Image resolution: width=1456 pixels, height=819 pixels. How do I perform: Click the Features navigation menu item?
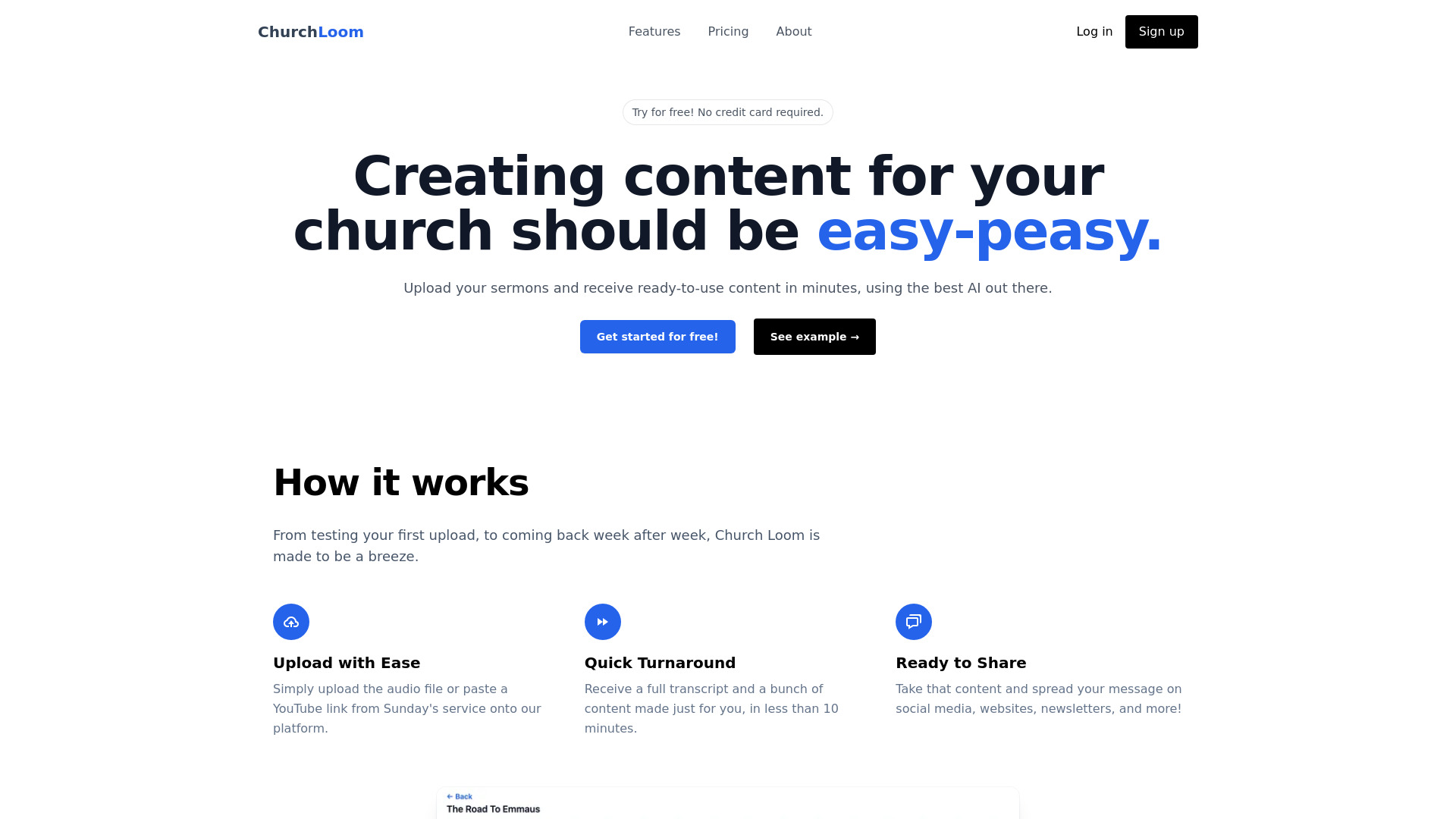tap(654, 31)
